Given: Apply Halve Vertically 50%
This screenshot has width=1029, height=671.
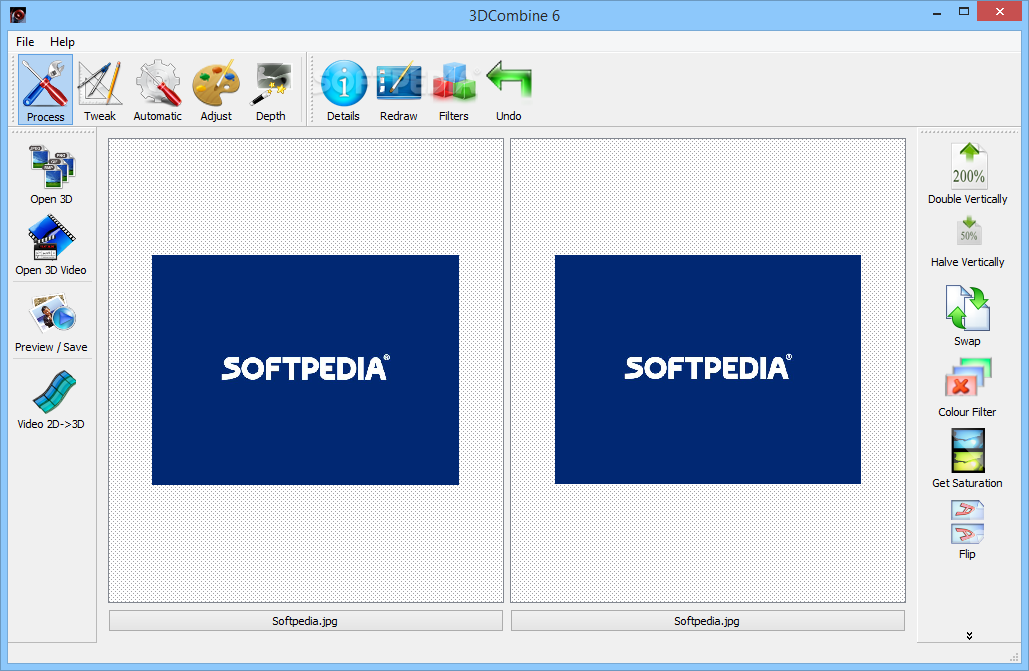Looking at the screenshot, I should [968, 242].
